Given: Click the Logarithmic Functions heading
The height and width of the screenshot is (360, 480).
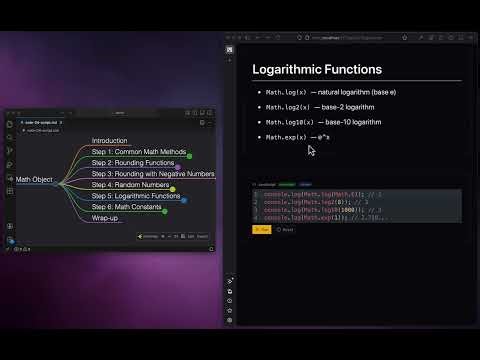Looking at the screenshot, I should (x=317, y=69).
